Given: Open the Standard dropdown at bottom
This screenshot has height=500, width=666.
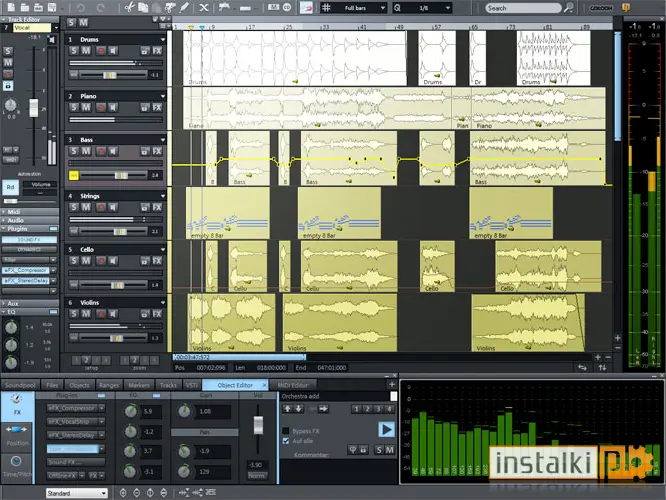Looking at the screenshot, I should (x=76, y=493).
